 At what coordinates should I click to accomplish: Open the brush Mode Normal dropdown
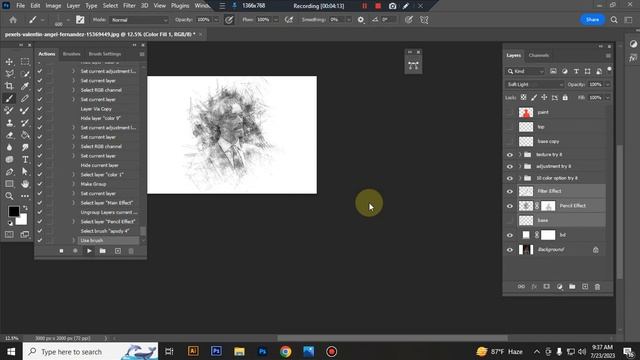pyautogui.click(x=138, y=20)
